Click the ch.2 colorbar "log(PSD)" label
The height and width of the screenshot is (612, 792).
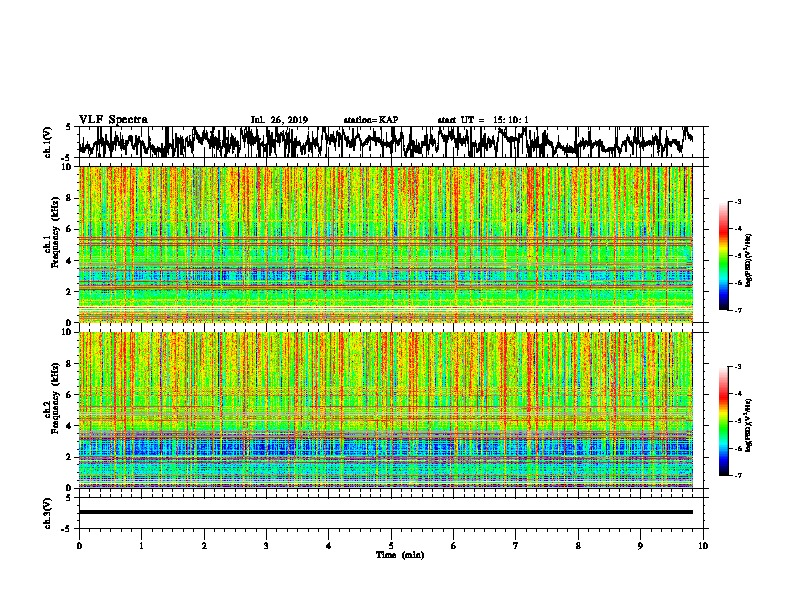[x=749, y=426]
